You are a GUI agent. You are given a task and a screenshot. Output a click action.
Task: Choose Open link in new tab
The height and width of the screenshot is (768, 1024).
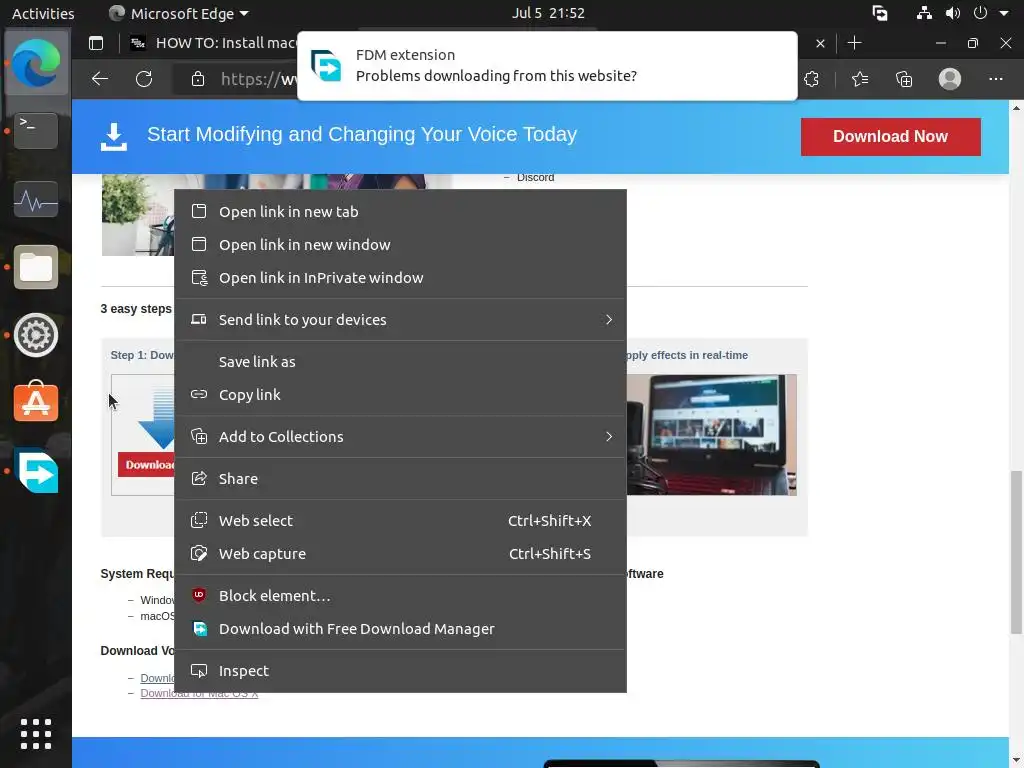pos(400,212)
